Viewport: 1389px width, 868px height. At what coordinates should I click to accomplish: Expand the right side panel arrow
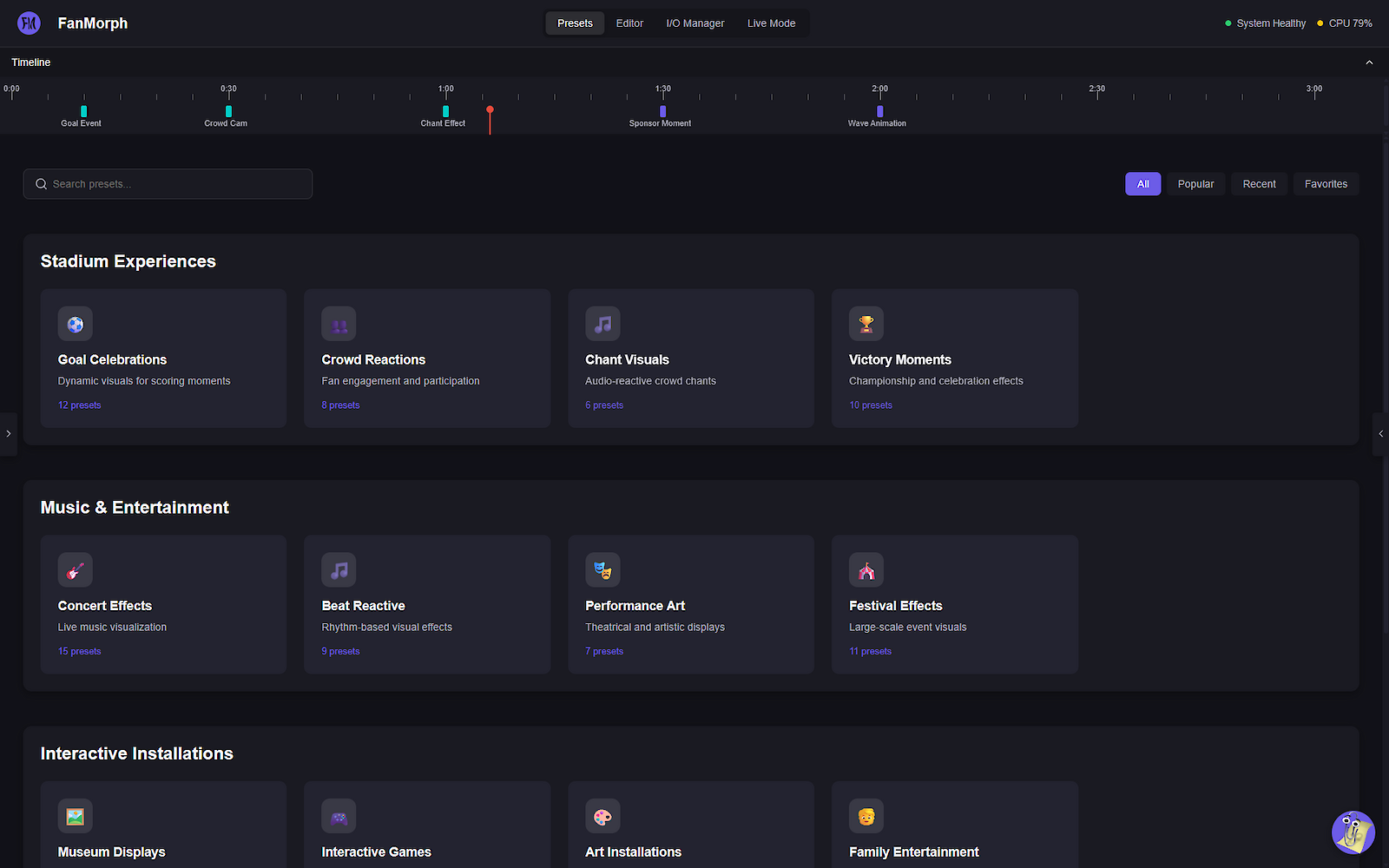click(1380, 434)
